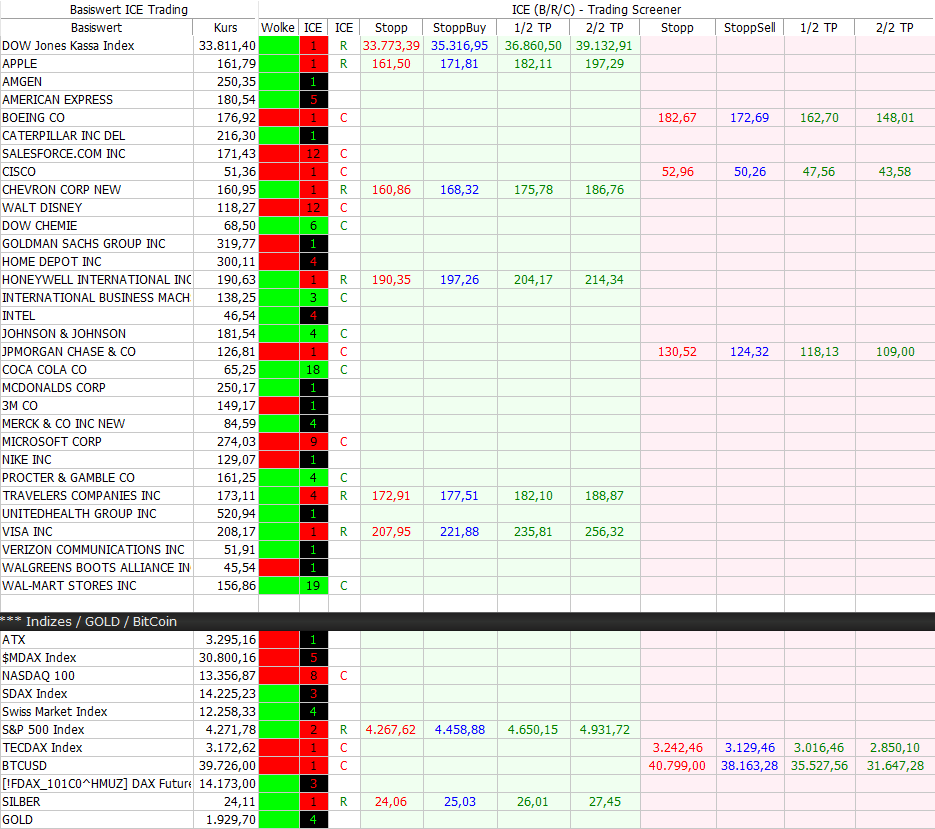
Task: Select the GOLD row name
Action: (17, 819)
